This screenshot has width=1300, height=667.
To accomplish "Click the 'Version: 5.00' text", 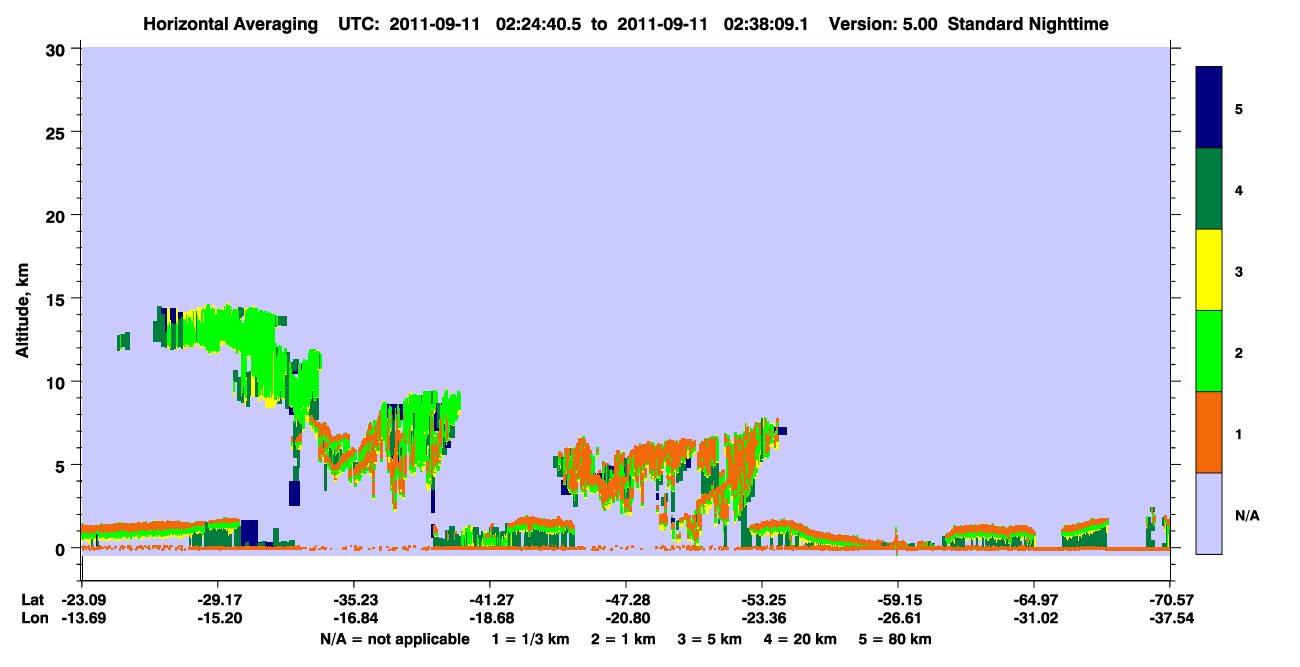I will [883, 23].
